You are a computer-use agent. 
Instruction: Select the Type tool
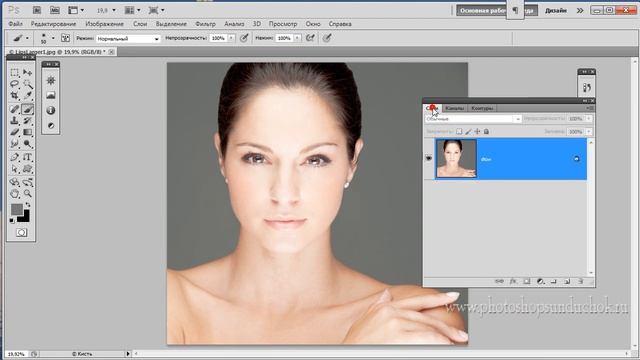click(x=27, y=157)
